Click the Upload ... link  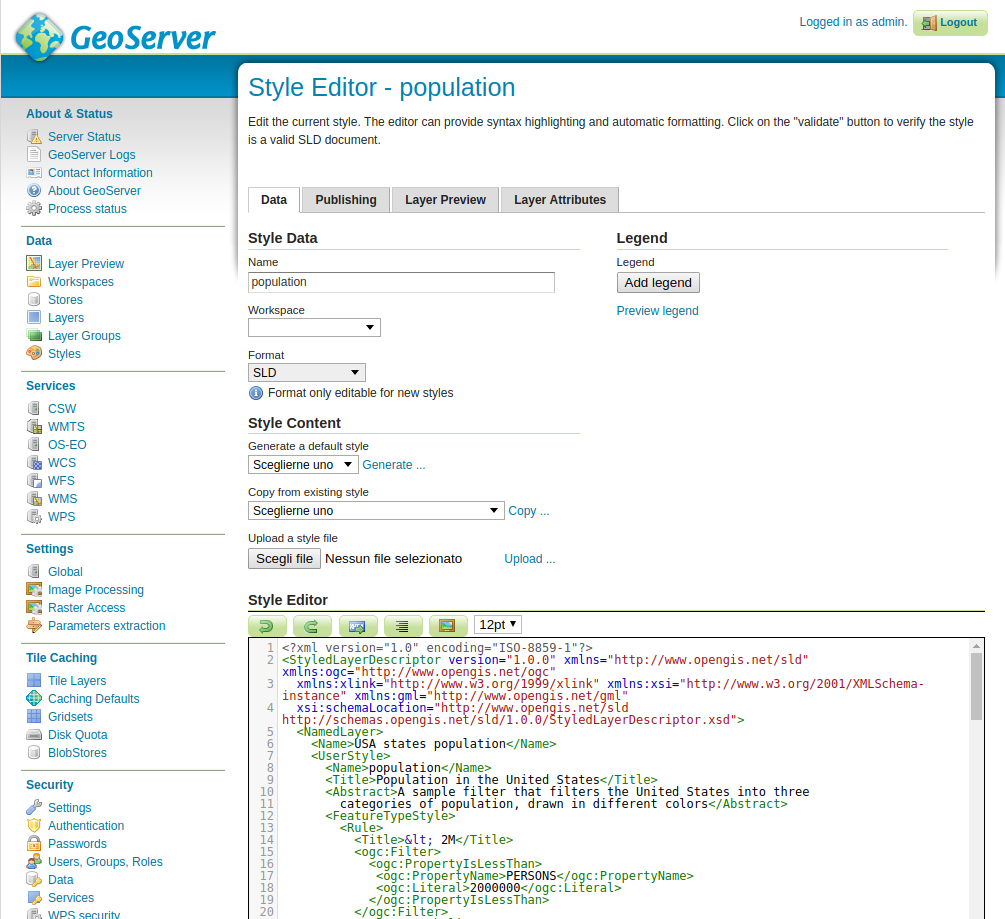click(x=529, y=559)
